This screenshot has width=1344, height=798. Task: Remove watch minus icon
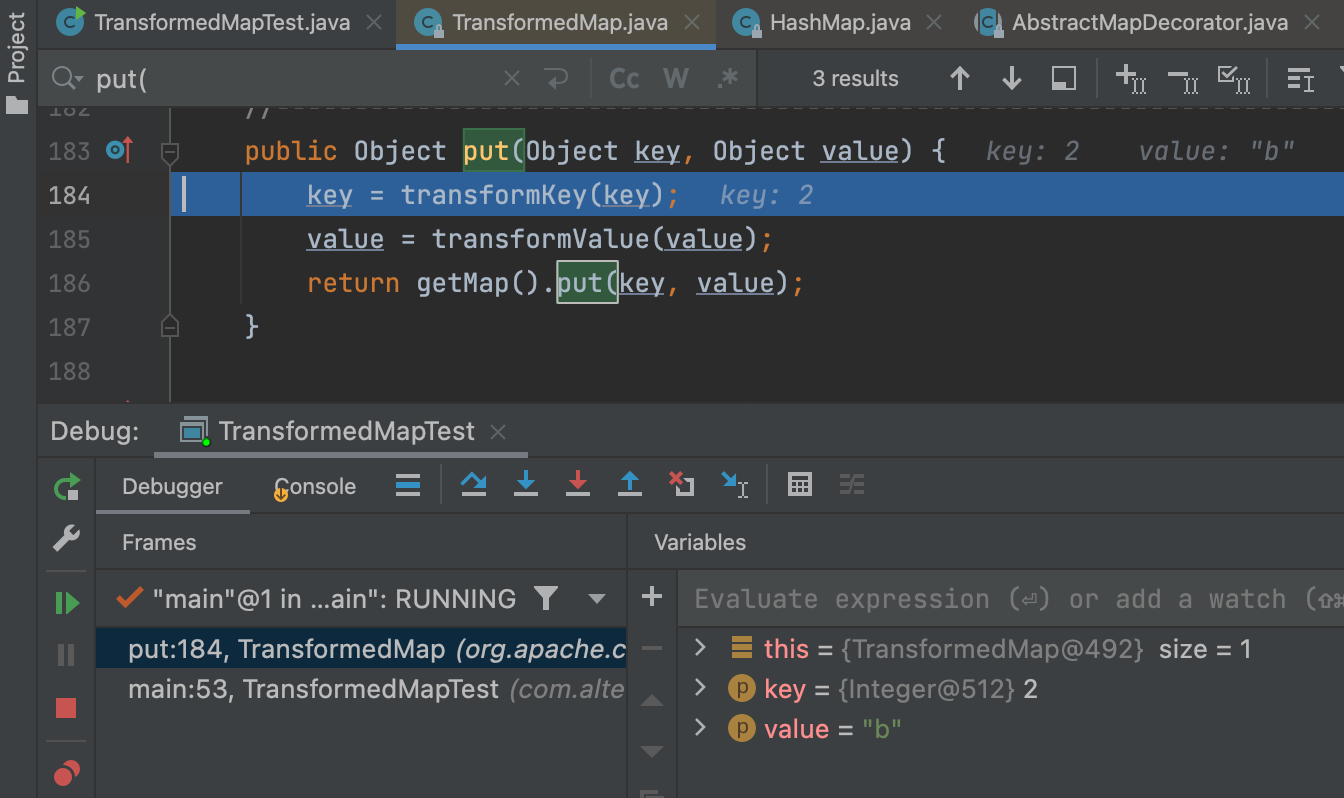coord(652,649)
